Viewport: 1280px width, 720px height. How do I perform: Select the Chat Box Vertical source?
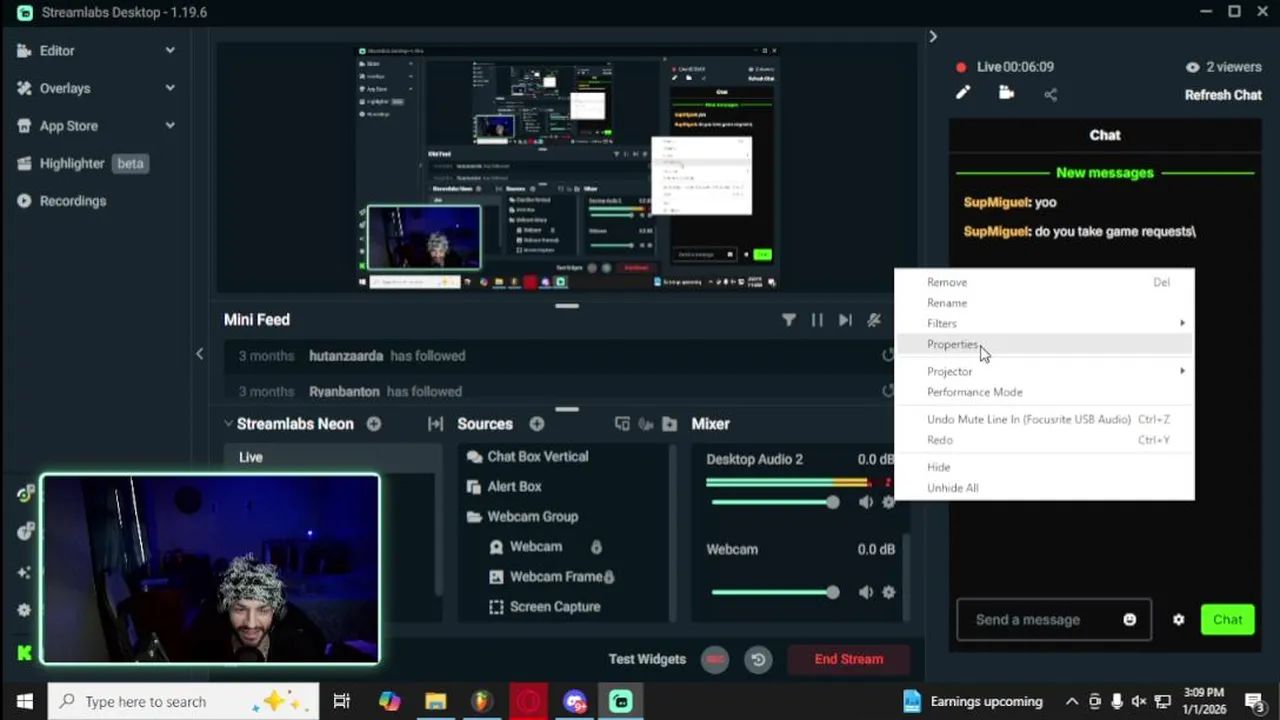538,456
